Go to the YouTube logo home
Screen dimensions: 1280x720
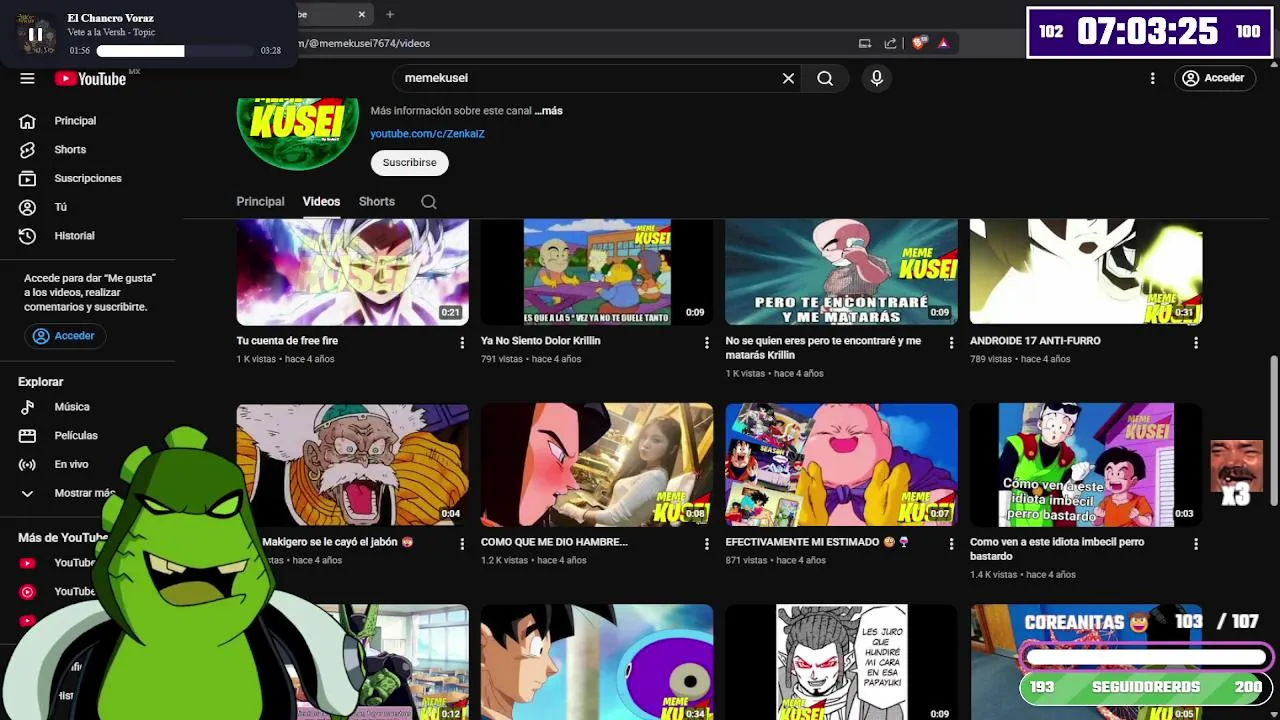point(90,78)
